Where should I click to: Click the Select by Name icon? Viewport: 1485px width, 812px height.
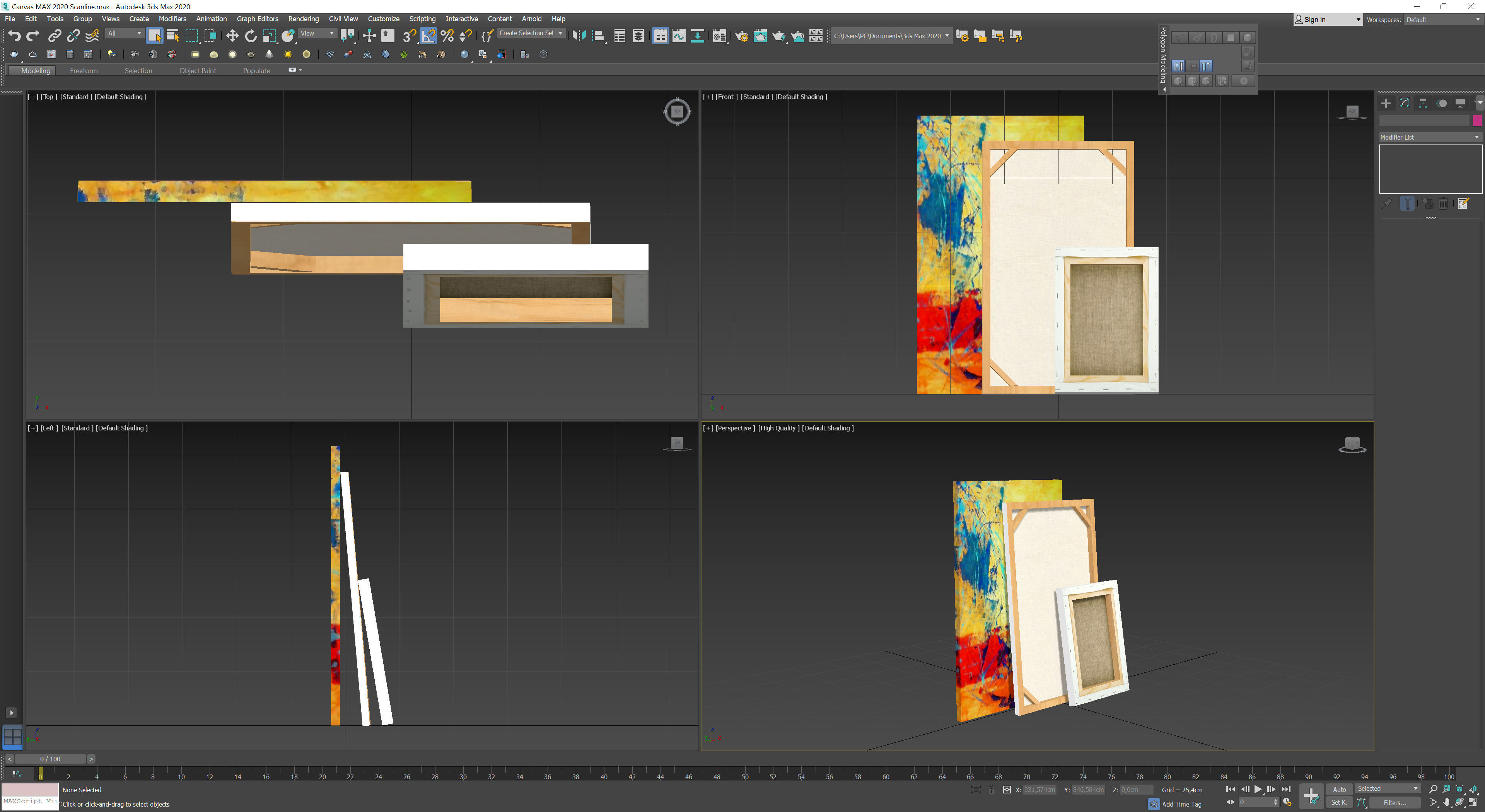(172, 36)
